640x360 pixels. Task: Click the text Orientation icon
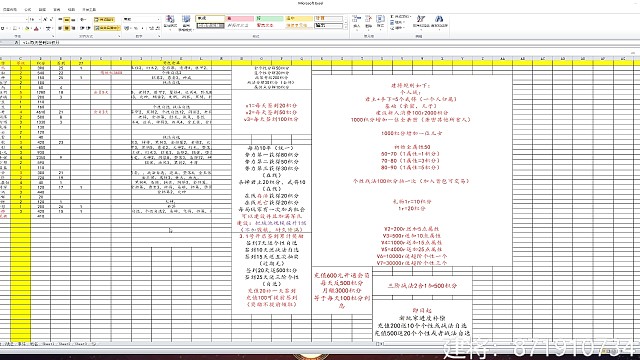[x=83, y=19]
